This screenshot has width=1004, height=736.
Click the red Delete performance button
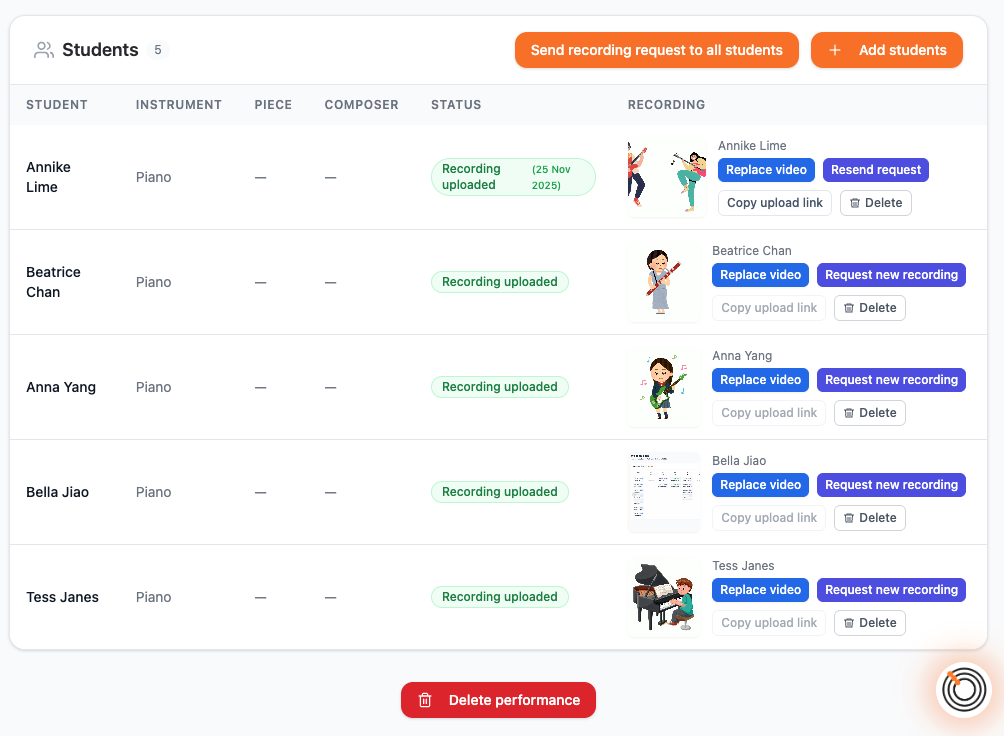498,700
